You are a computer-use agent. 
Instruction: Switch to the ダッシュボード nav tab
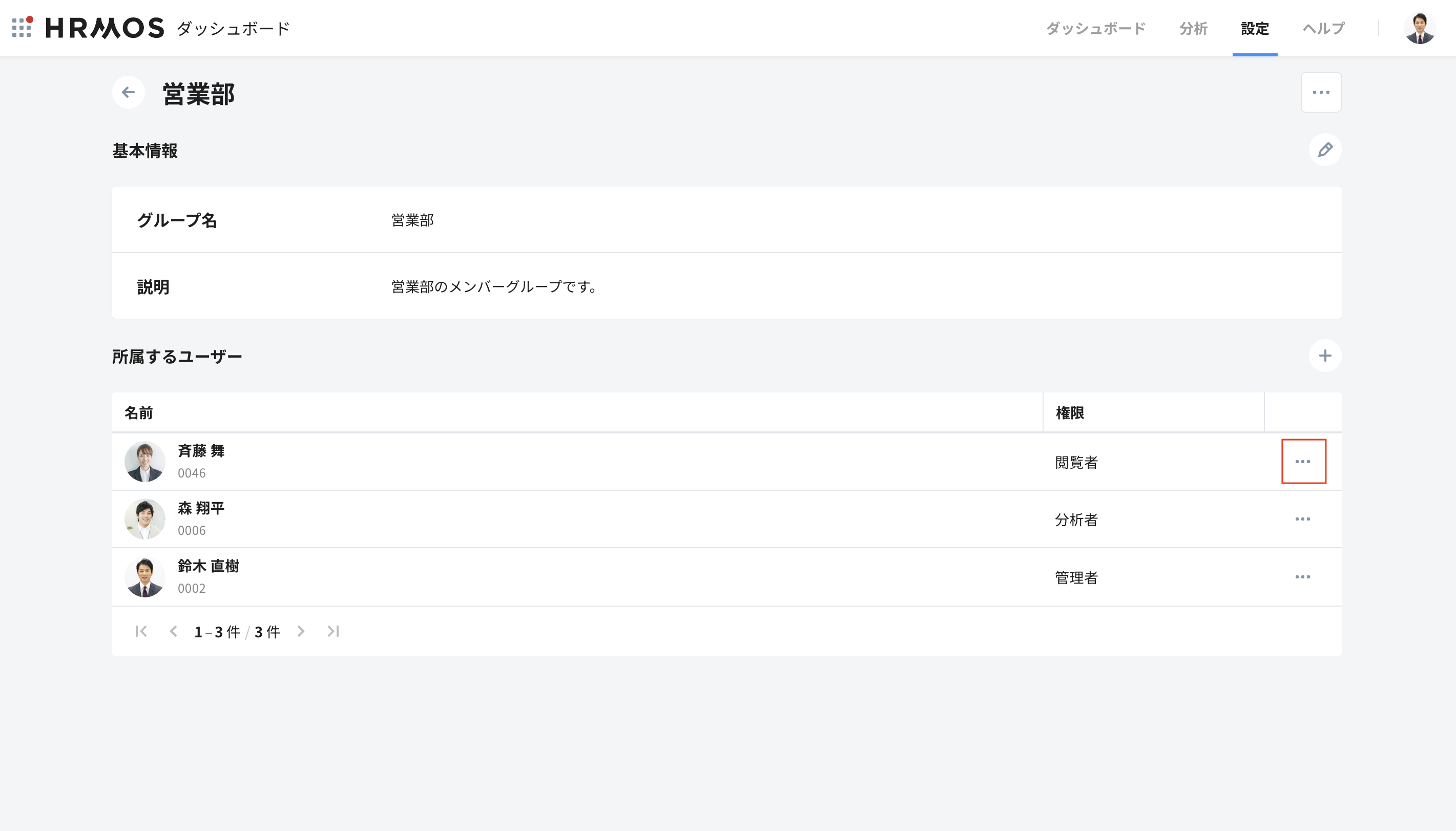pyautogui.click(x=1095, y=28)
